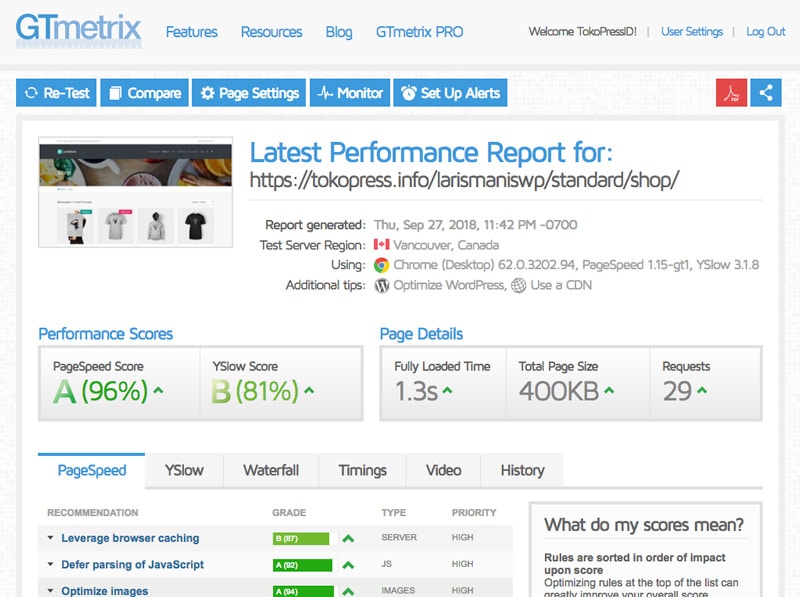Click the Canada flag icon
Image resolution: width=800 pixels, height=597 pixels.
381,244
